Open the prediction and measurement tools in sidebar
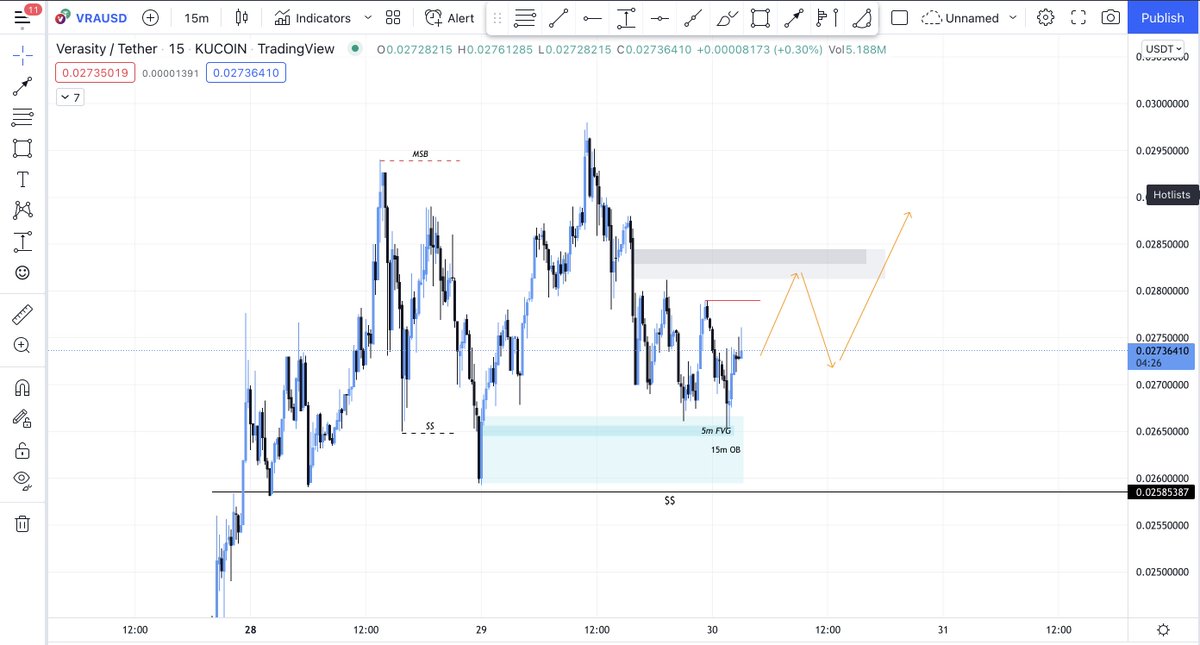 pos(22,241)
